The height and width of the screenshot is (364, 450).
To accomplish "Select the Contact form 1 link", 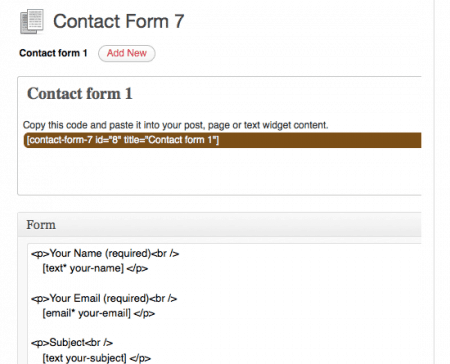I will point(53,53).
